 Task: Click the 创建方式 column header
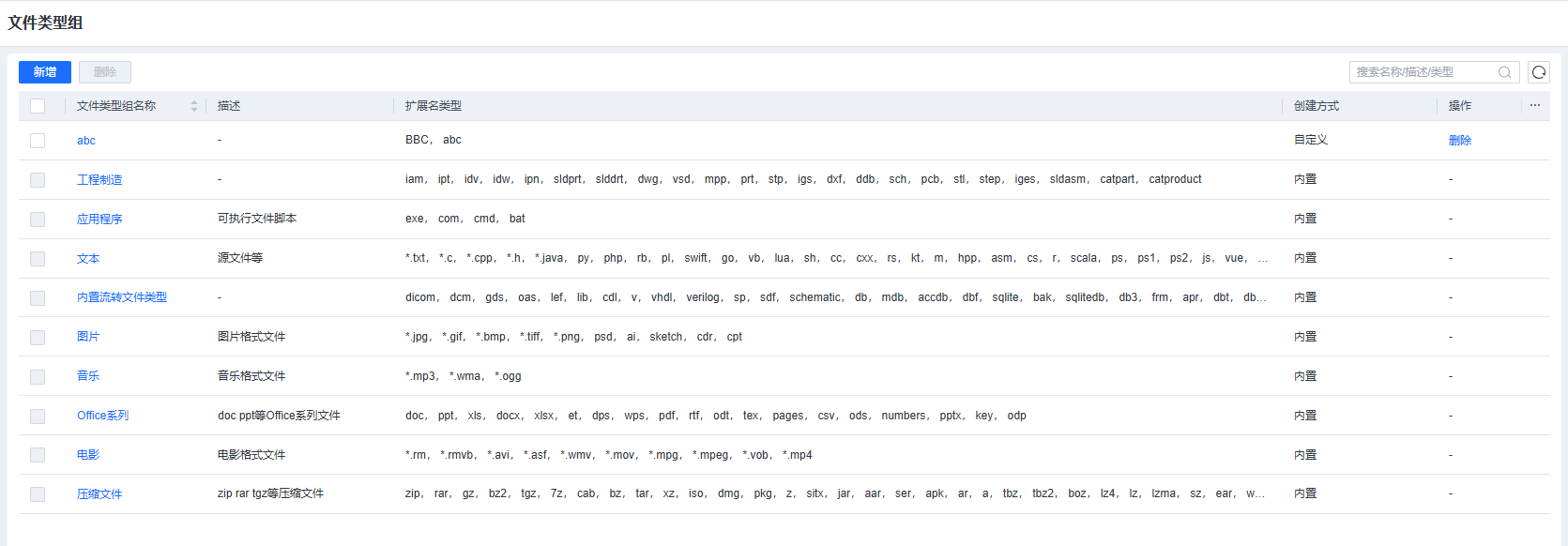(1317, 106)
